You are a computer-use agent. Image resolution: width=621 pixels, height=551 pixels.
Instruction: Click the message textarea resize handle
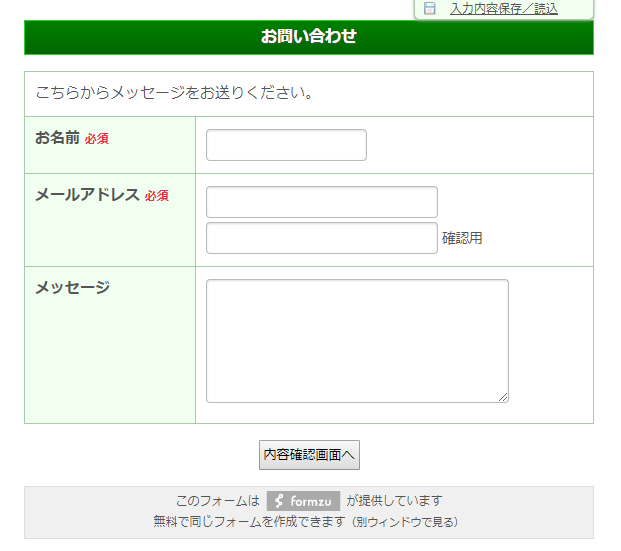point(503,397)
